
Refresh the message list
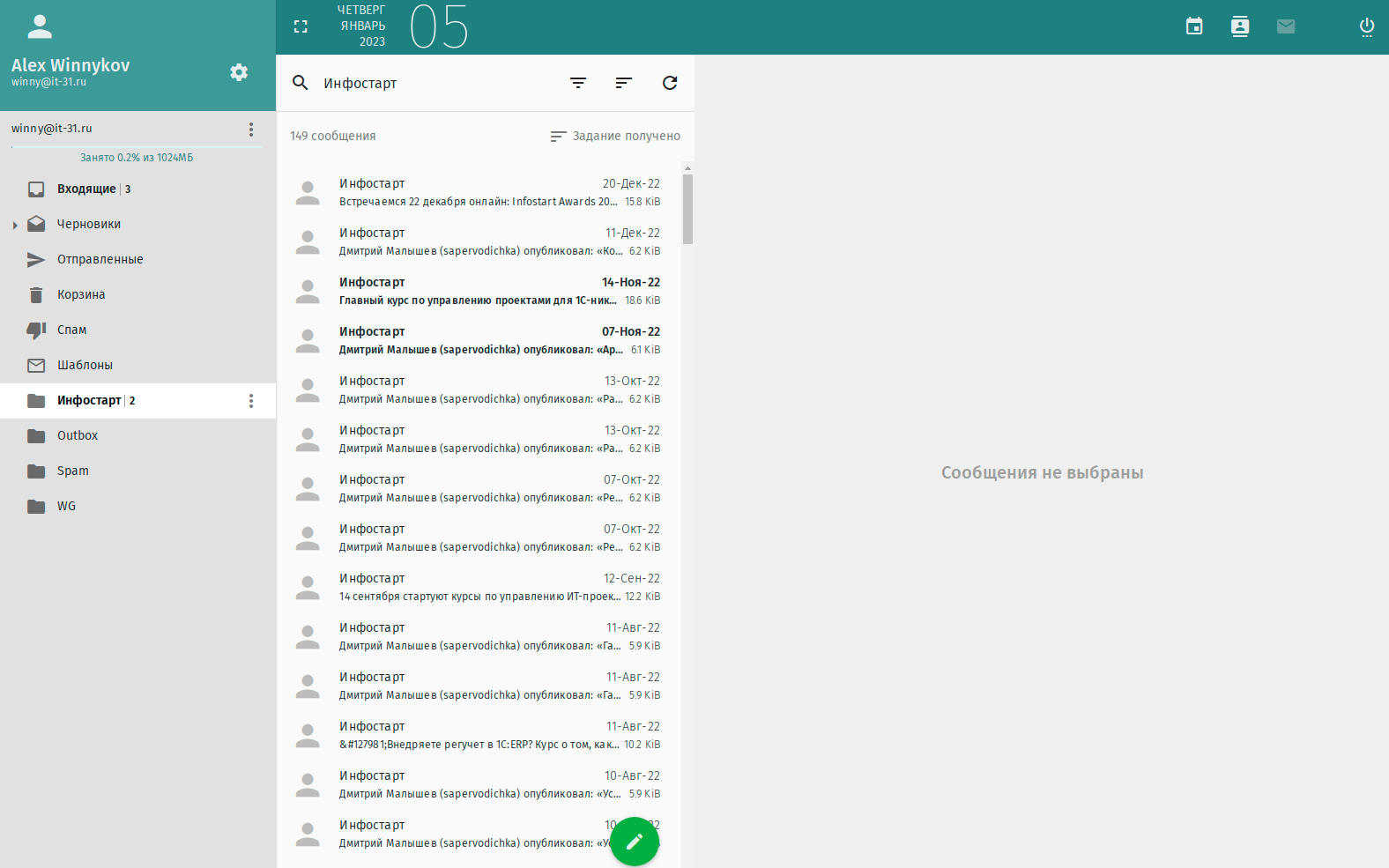(x=670, y=83)
